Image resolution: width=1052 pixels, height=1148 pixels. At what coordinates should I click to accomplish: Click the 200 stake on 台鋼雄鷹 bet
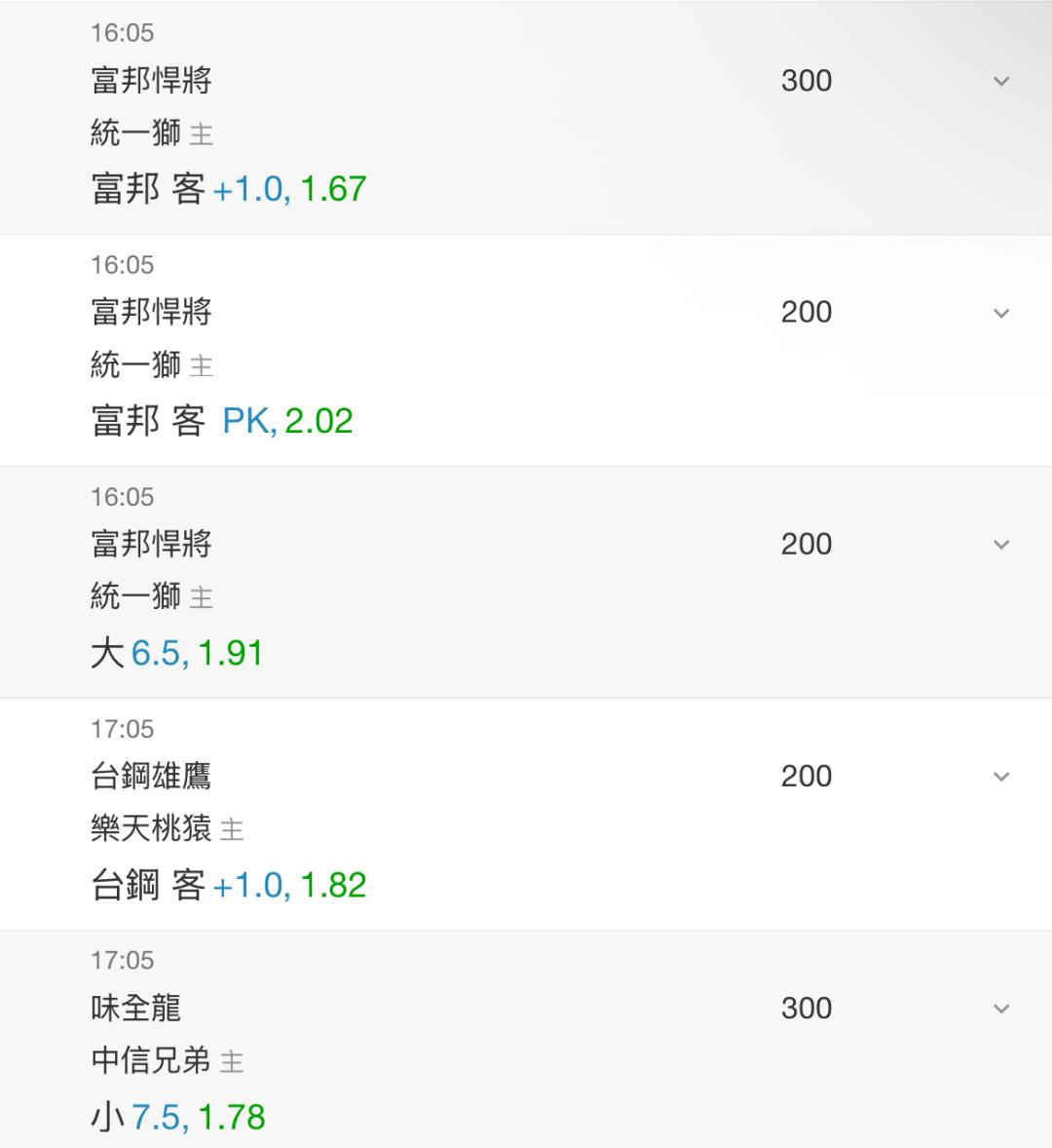click(807, 776)
